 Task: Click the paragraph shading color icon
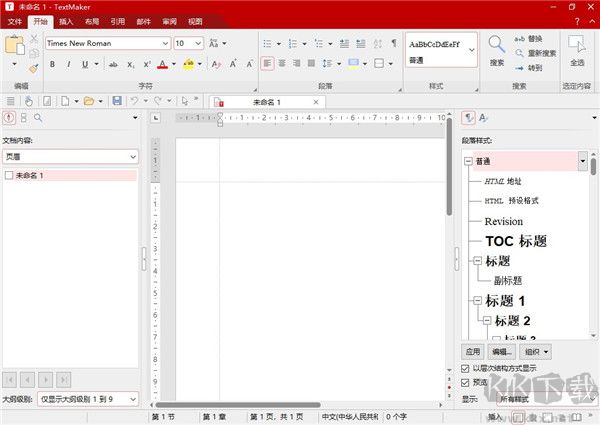point(353,63)
